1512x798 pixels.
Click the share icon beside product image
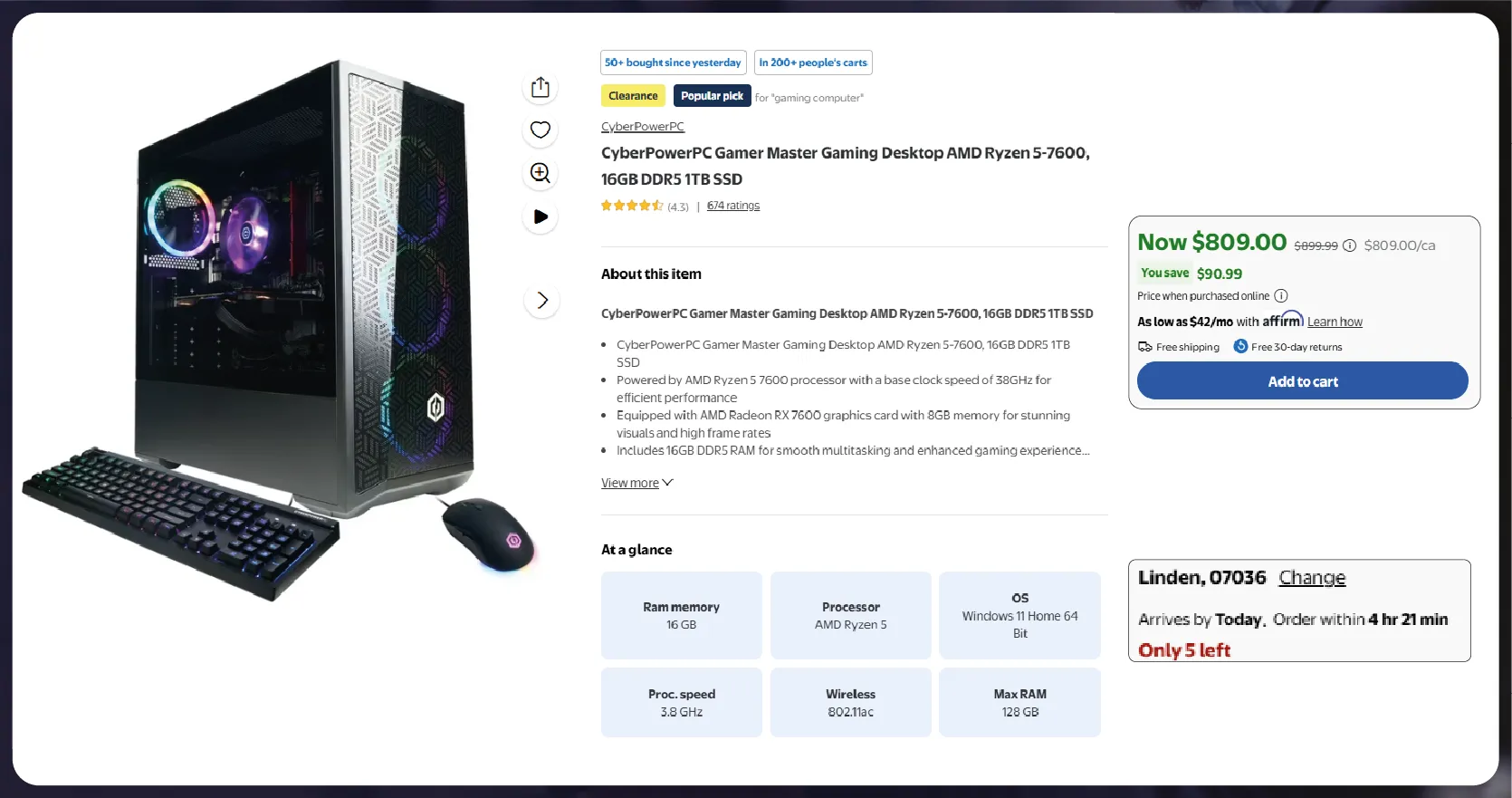541,87
